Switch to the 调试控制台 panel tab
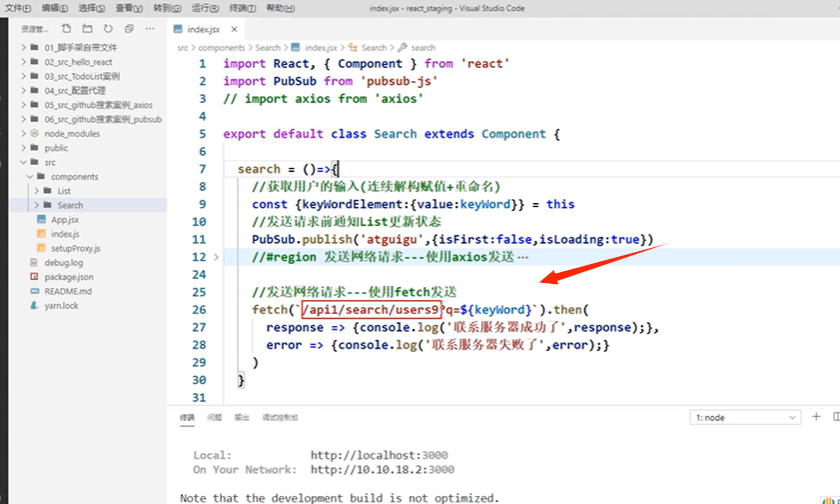 pos(280,417)
